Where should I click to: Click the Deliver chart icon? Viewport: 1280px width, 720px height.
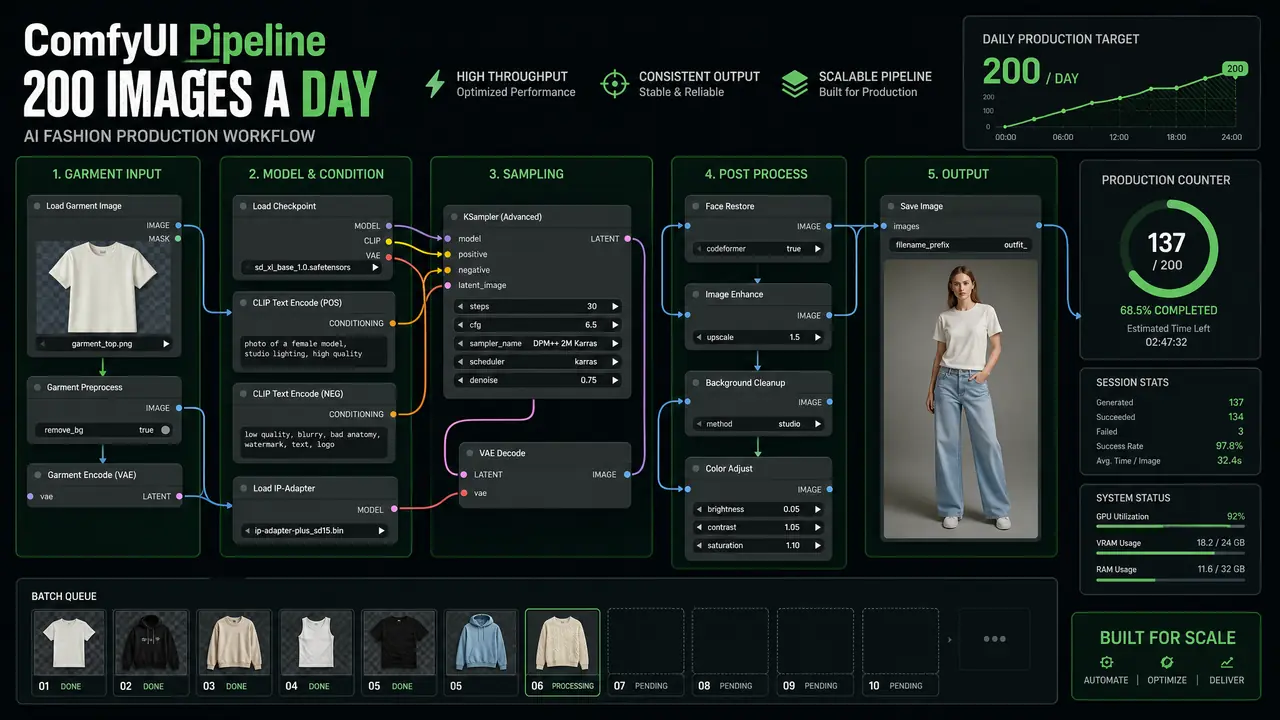tap(1227, 663)
